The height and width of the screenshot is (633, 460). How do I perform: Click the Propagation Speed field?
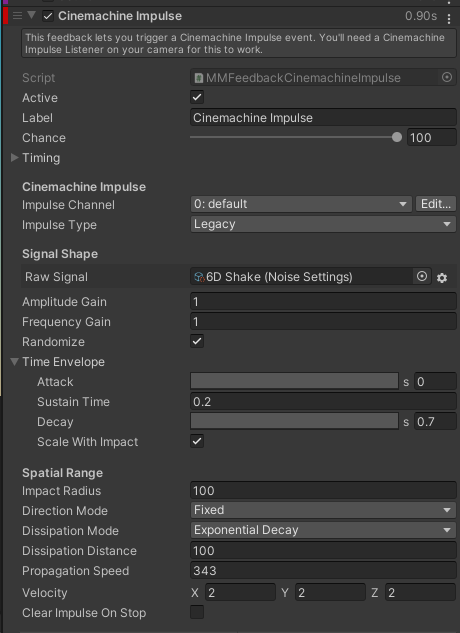pos(323,570)
